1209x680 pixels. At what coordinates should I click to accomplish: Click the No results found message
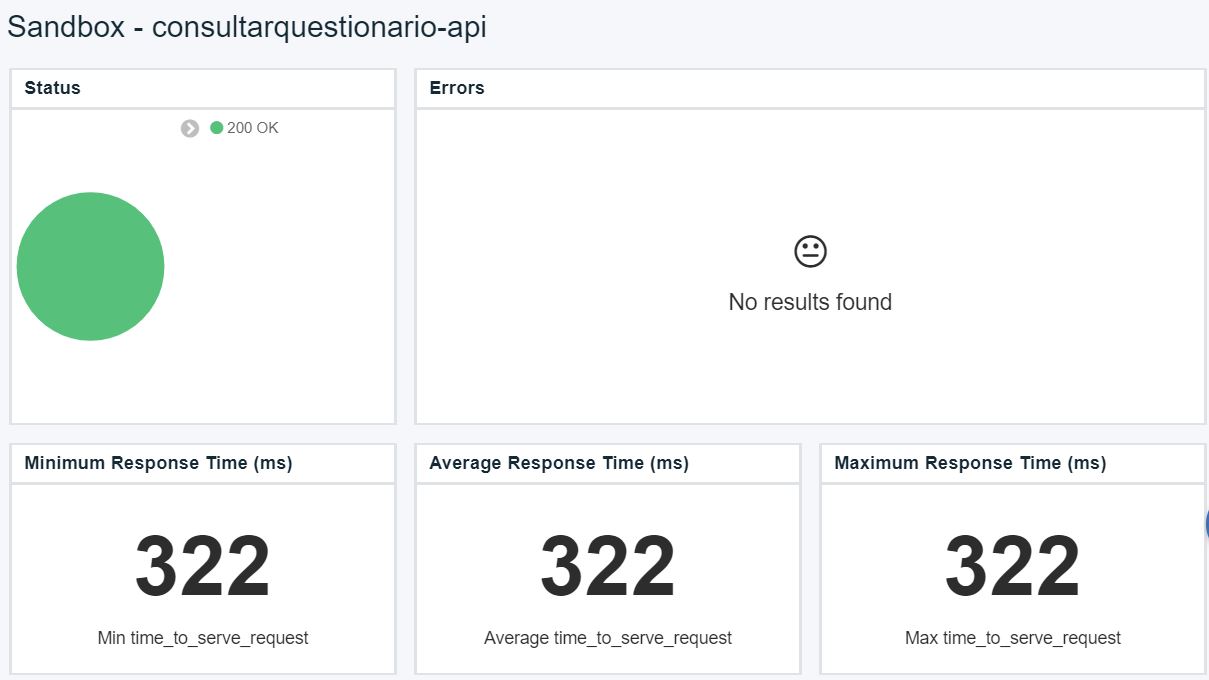click(810, 302)
